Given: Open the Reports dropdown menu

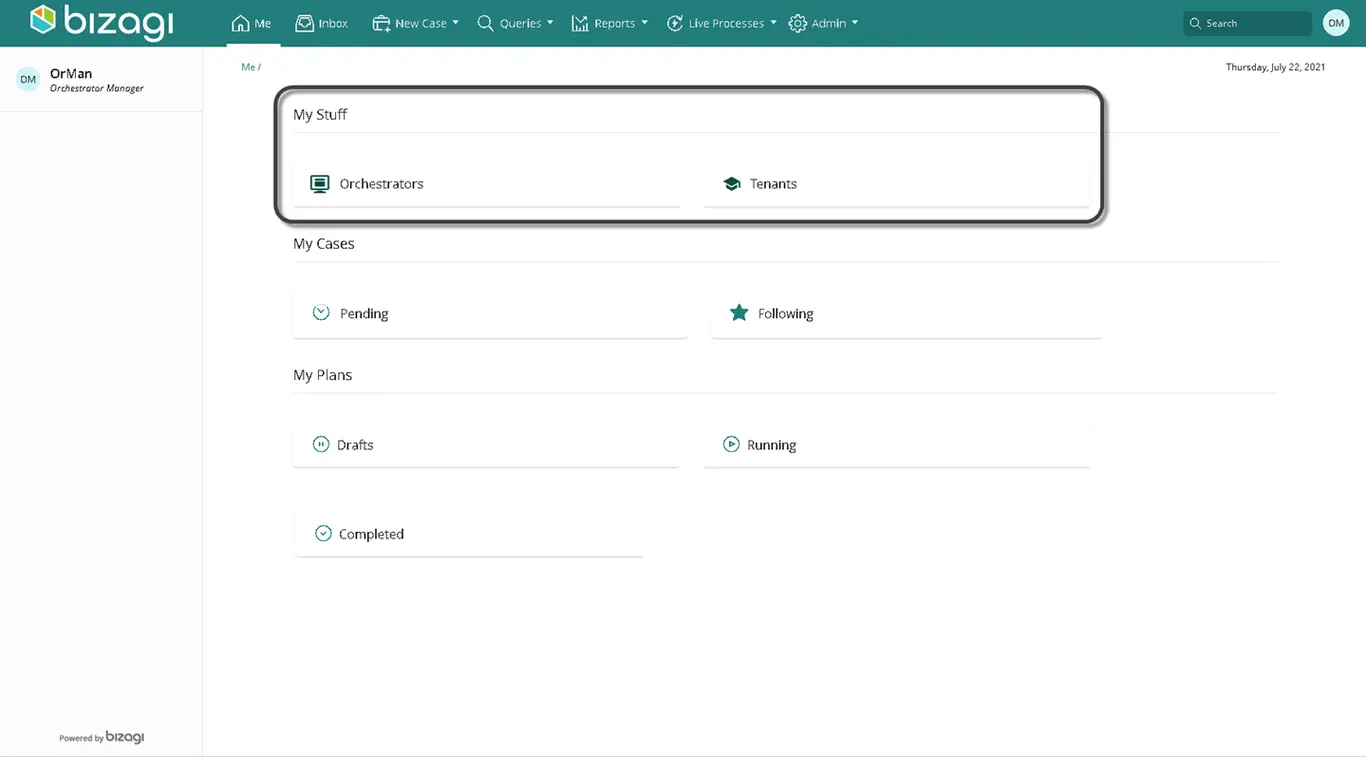Looking at the screenshot, I should 610,23.
